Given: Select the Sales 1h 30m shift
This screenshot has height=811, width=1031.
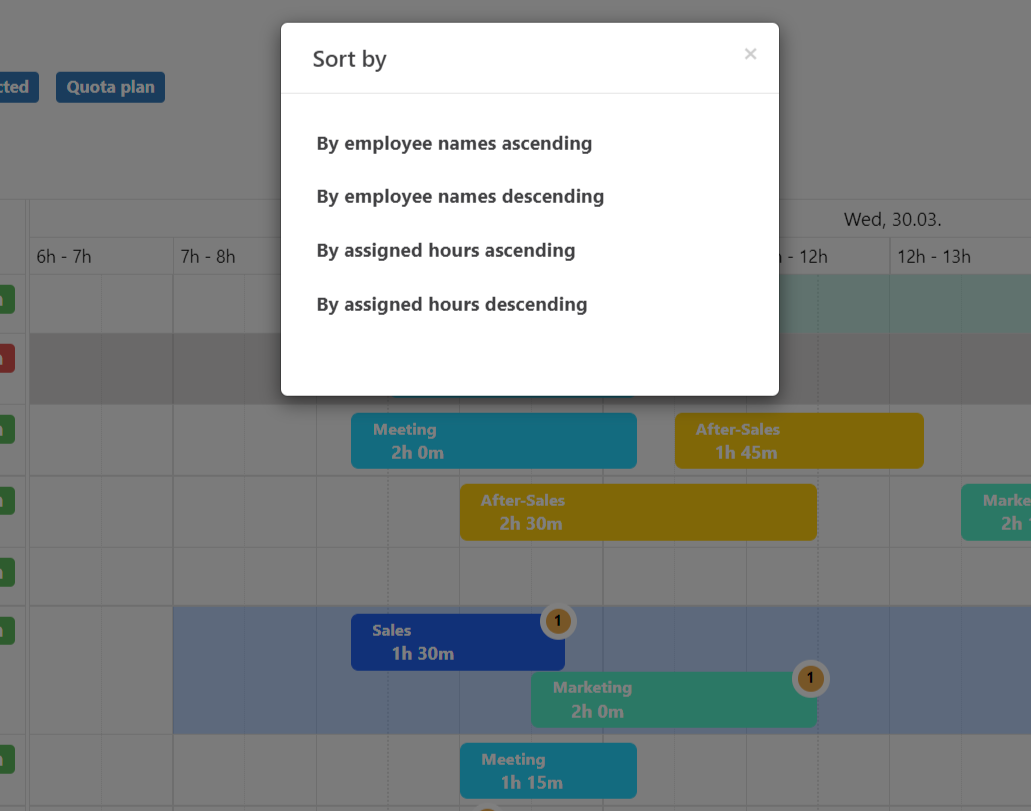Looking at the screenshot, I should point(456,642).
